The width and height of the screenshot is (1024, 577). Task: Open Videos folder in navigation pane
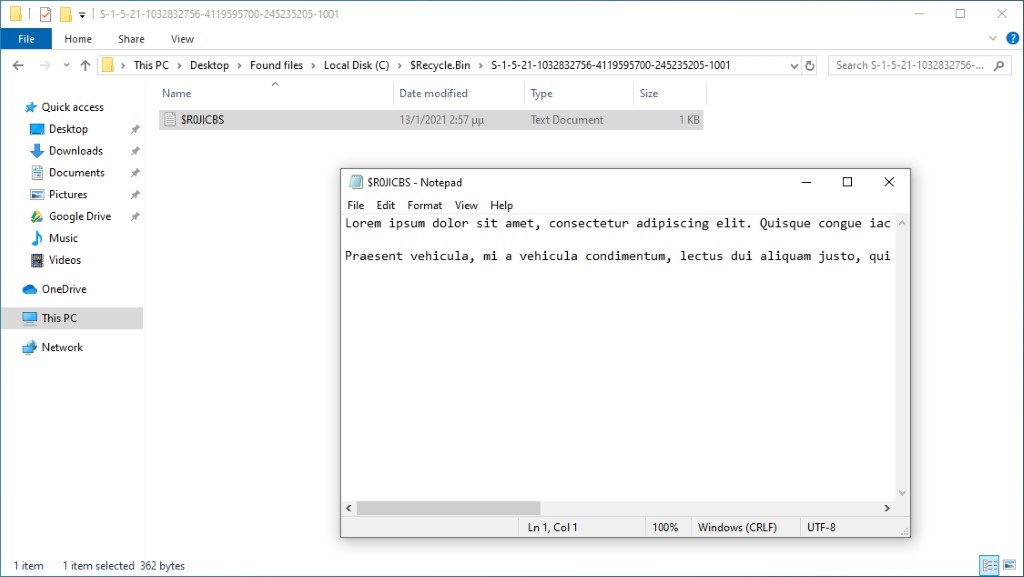click(x=65, y=260)
